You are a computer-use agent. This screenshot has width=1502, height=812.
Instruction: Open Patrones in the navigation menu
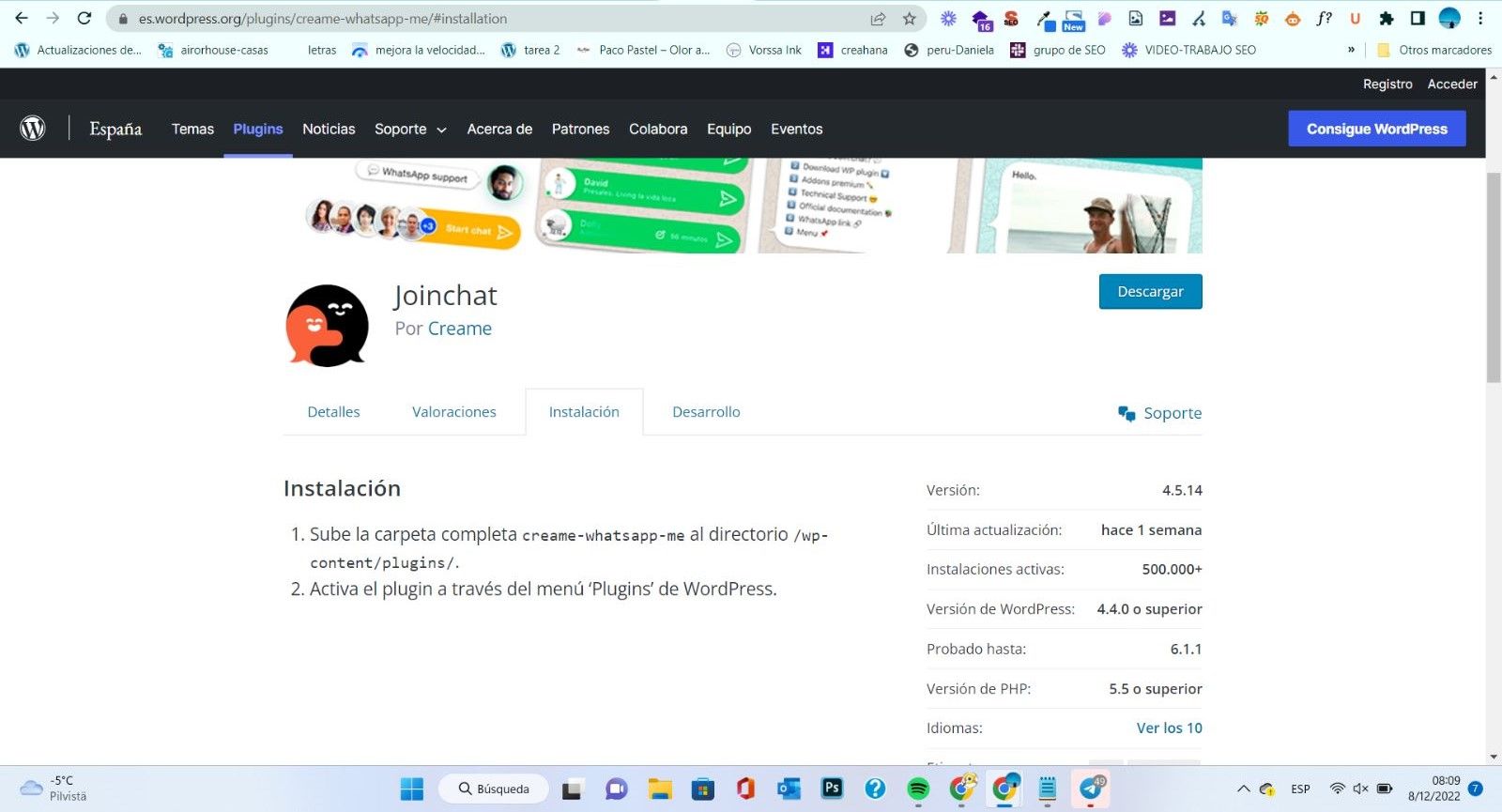point(580,129)
